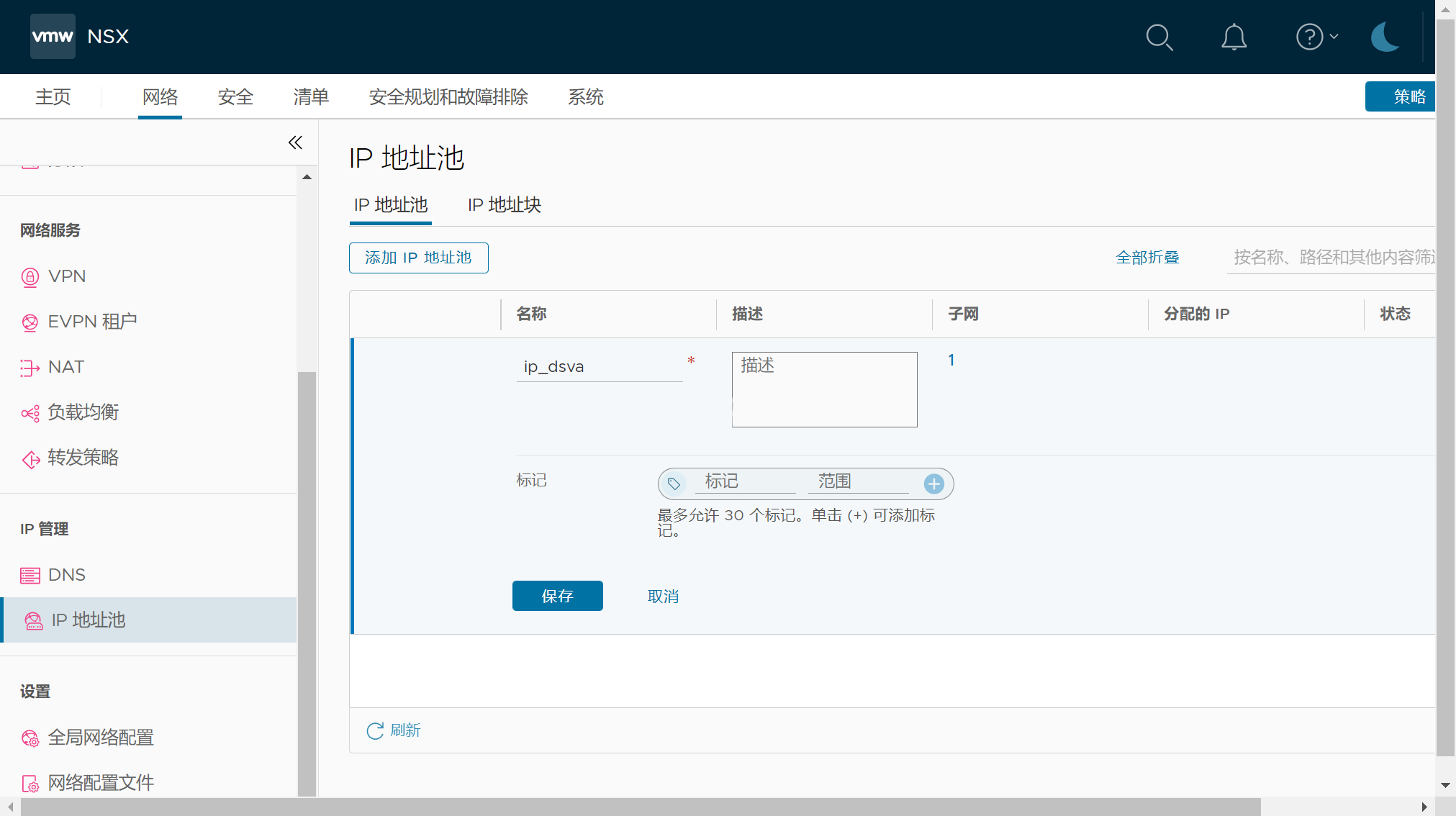
Task: Add tag with plus circle button
Action: tap(933, 484)
